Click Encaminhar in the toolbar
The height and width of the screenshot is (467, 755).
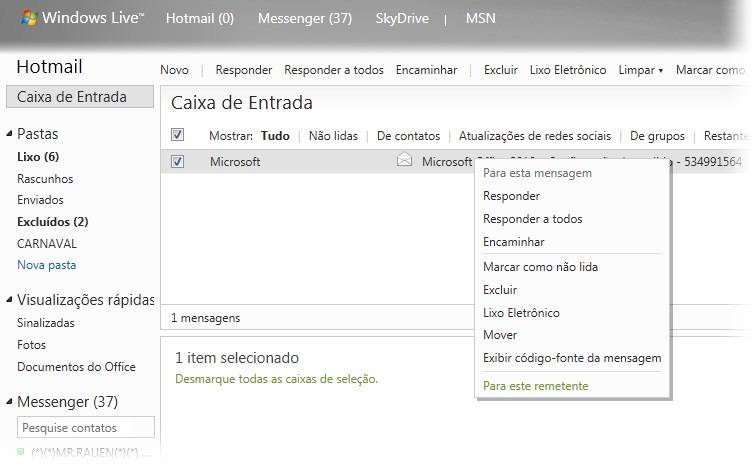coord(427,70)
